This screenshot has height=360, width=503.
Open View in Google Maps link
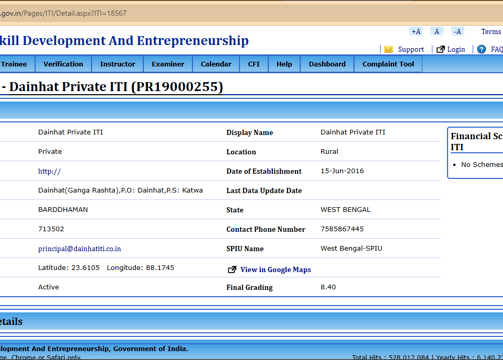click(x=275, y=269)
